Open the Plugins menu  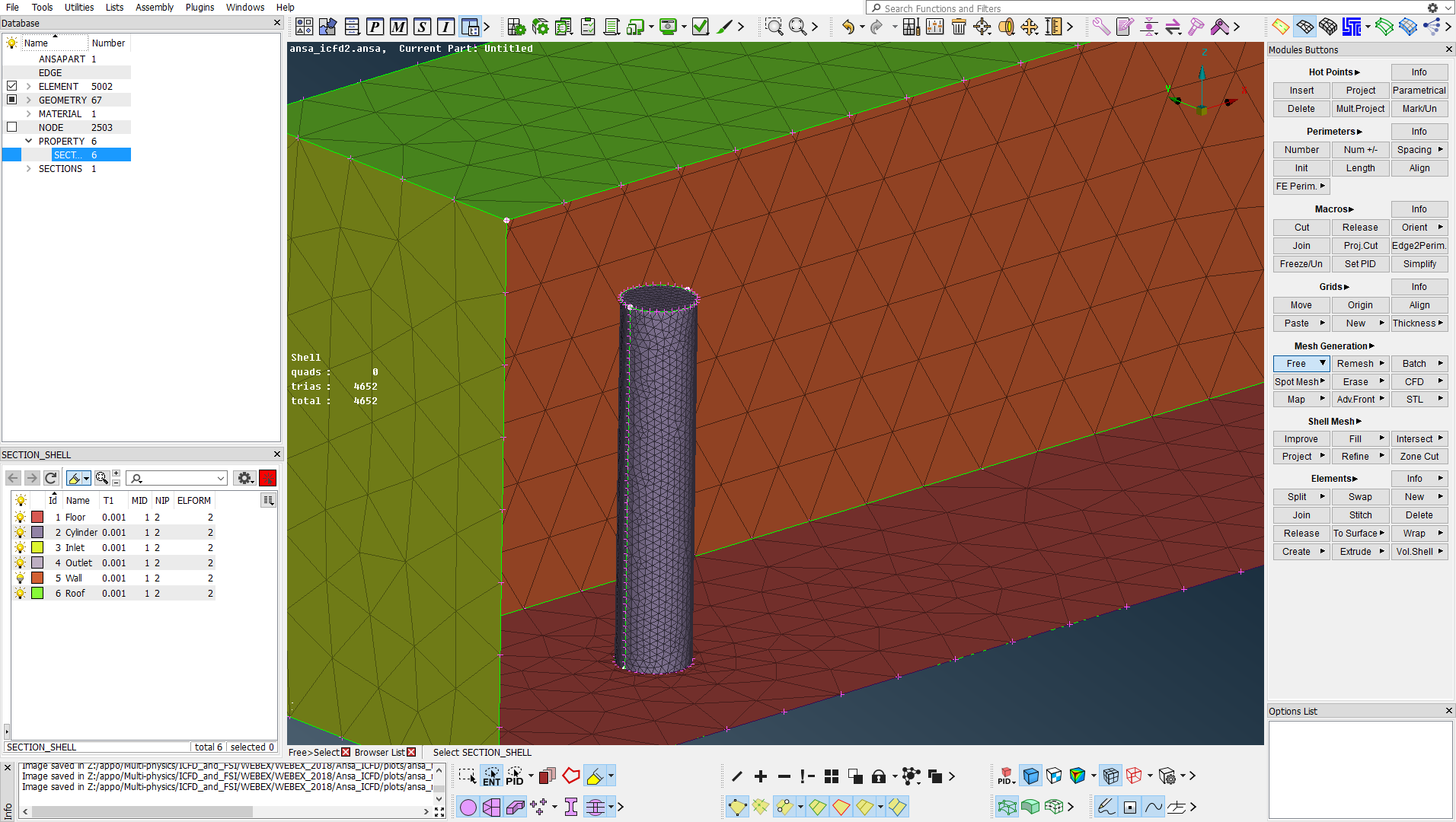click(x=200, y=8)
